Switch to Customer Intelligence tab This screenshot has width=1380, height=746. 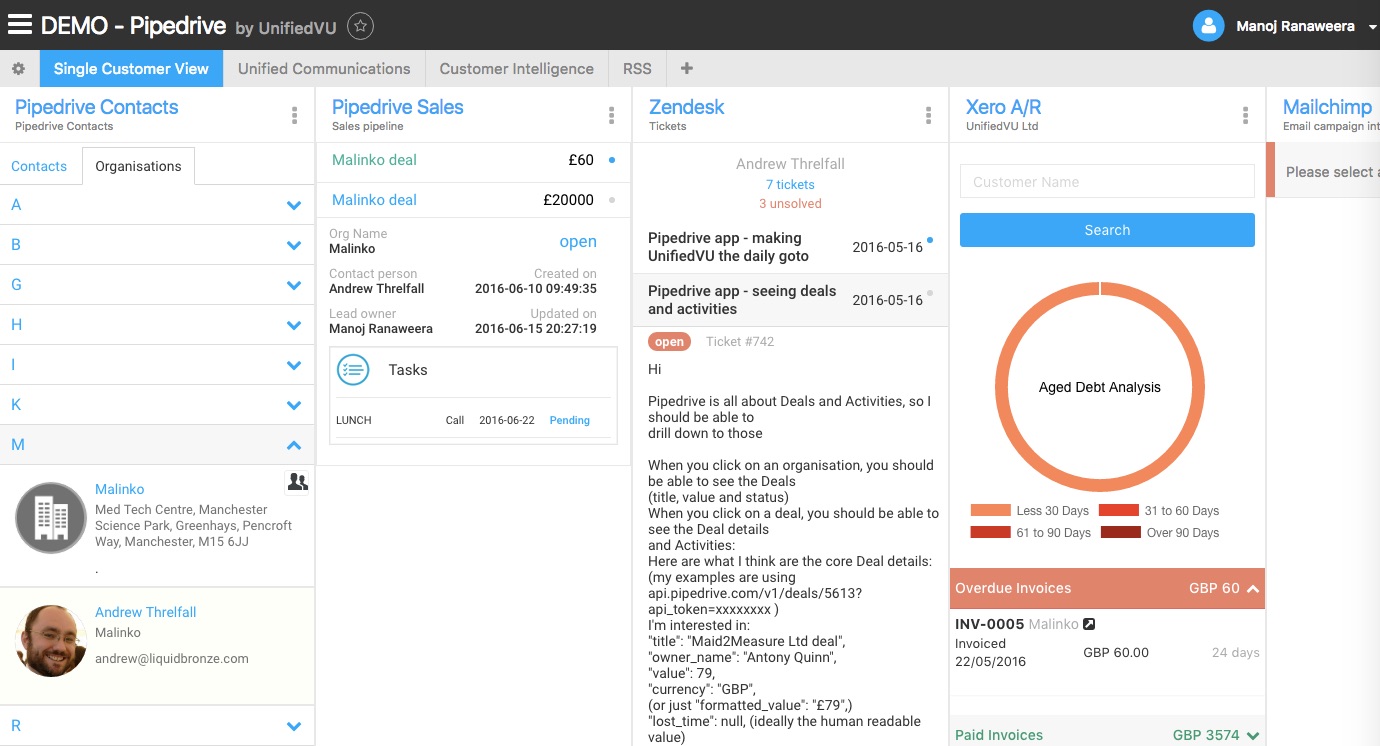(x=517, y=69)
